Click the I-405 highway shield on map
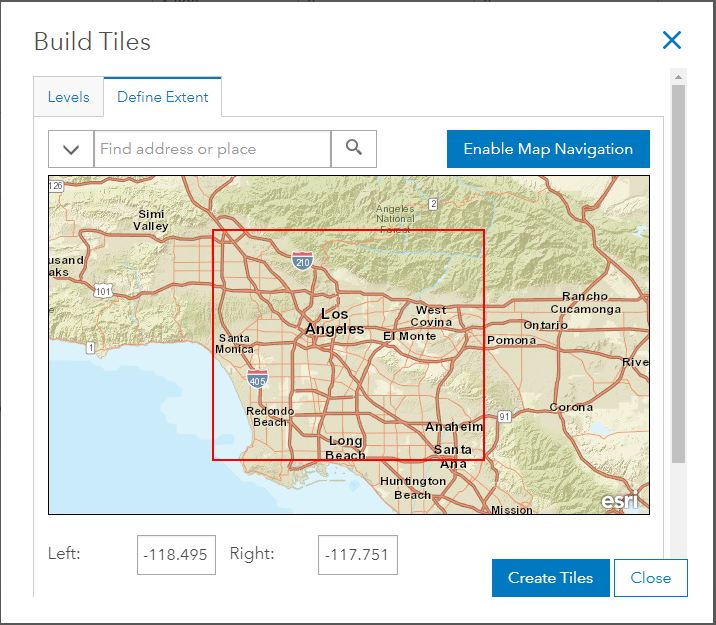Viewport: 716px width, 625px height. click(257, 379)
